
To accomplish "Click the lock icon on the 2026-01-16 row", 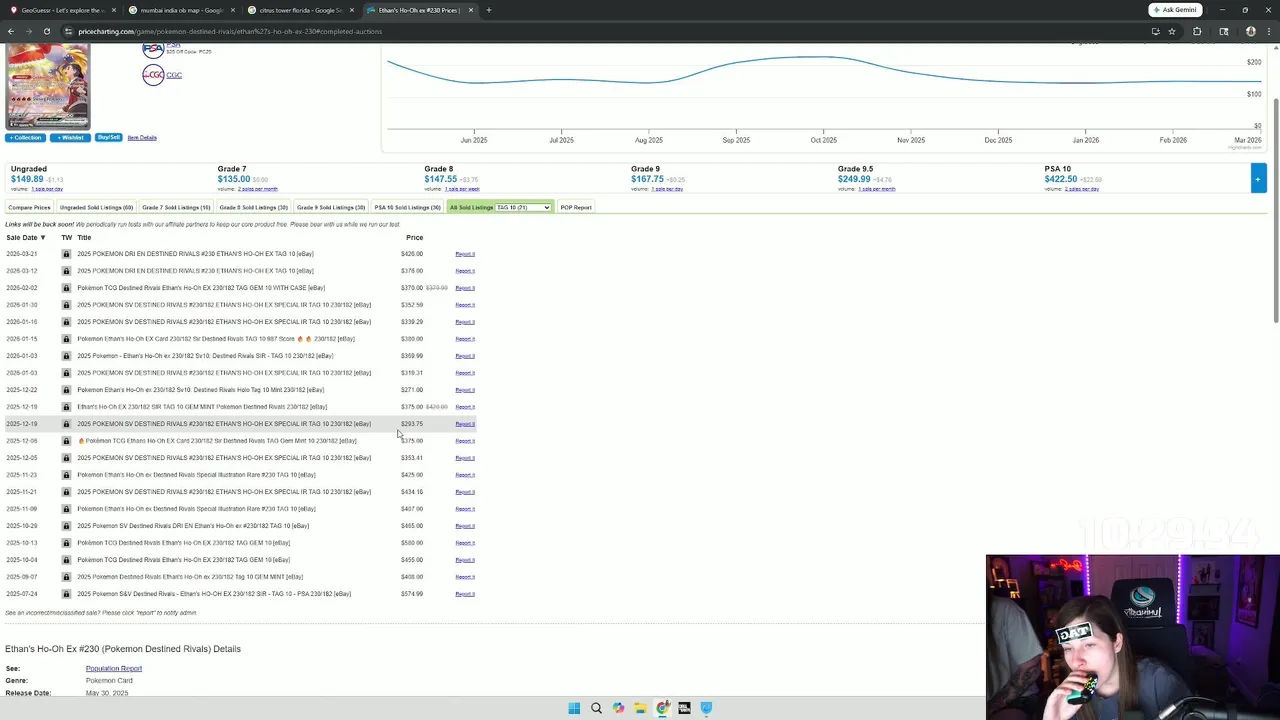I will coord(66,322).
